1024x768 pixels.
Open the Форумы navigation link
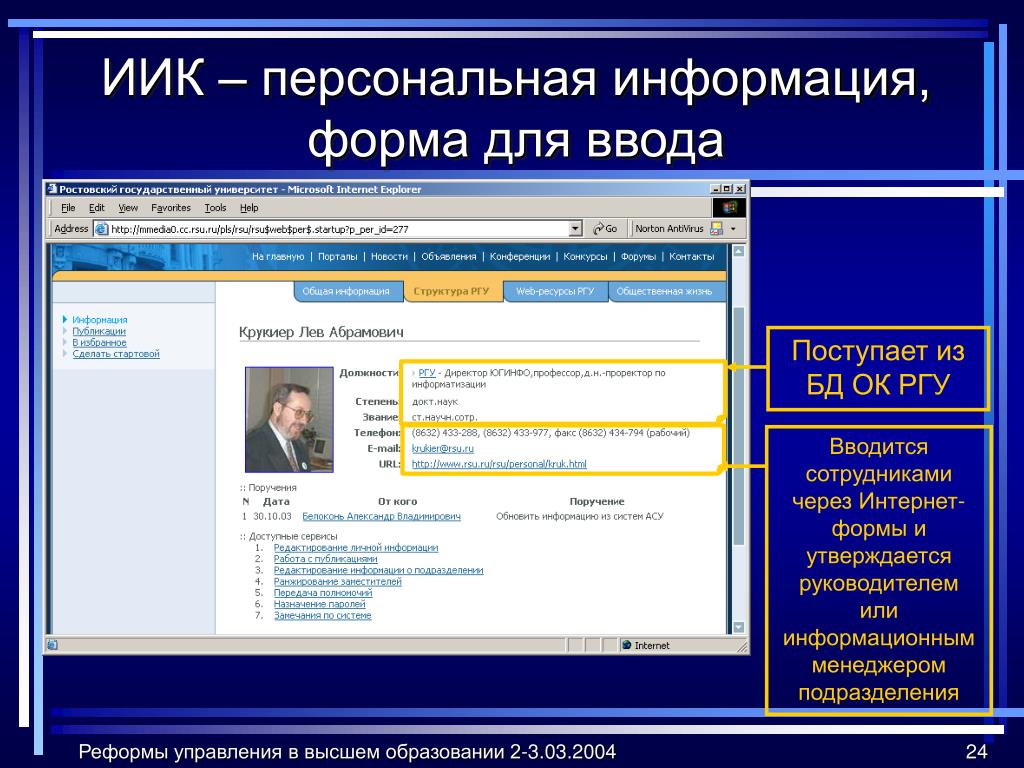[638, 257]
